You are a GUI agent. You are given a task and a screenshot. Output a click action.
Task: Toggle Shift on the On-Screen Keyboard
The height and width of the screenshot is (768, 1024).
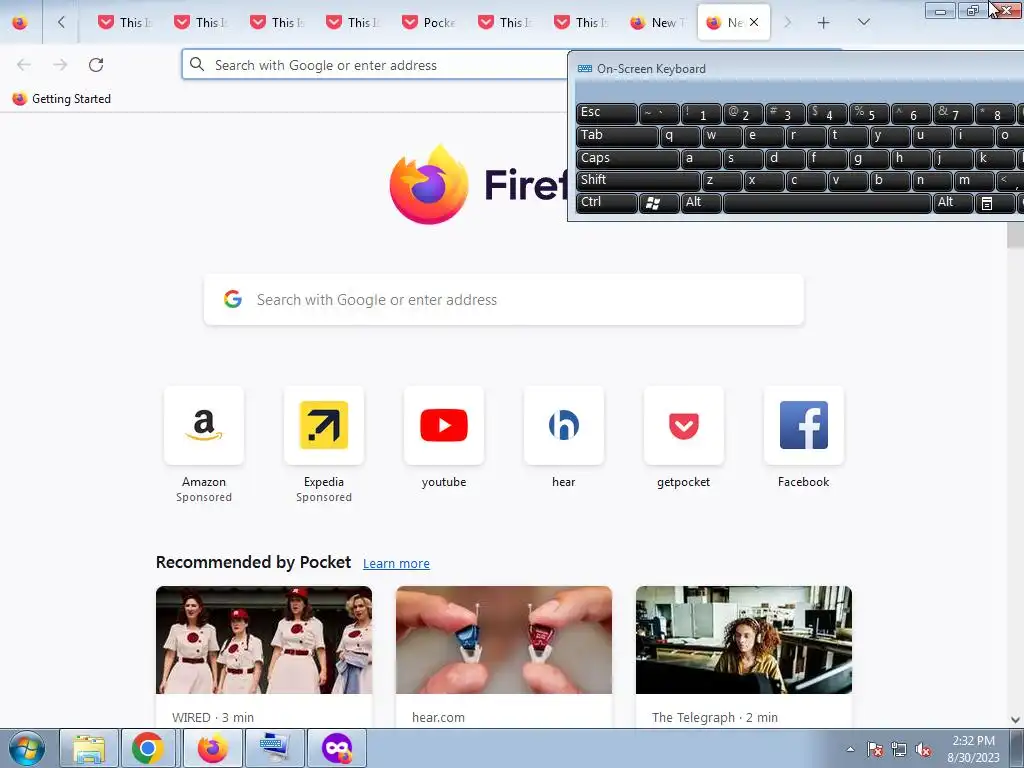pos(638,181)
